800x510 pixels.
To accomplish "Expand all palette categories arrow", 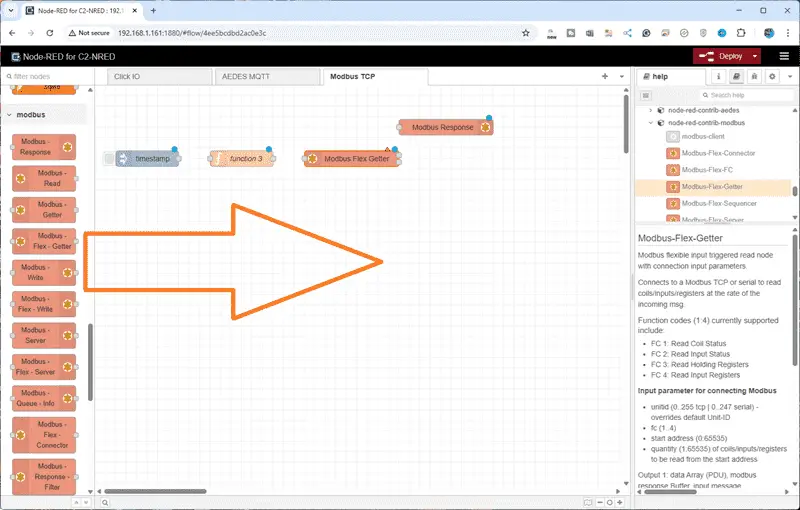I will [86, 502].
